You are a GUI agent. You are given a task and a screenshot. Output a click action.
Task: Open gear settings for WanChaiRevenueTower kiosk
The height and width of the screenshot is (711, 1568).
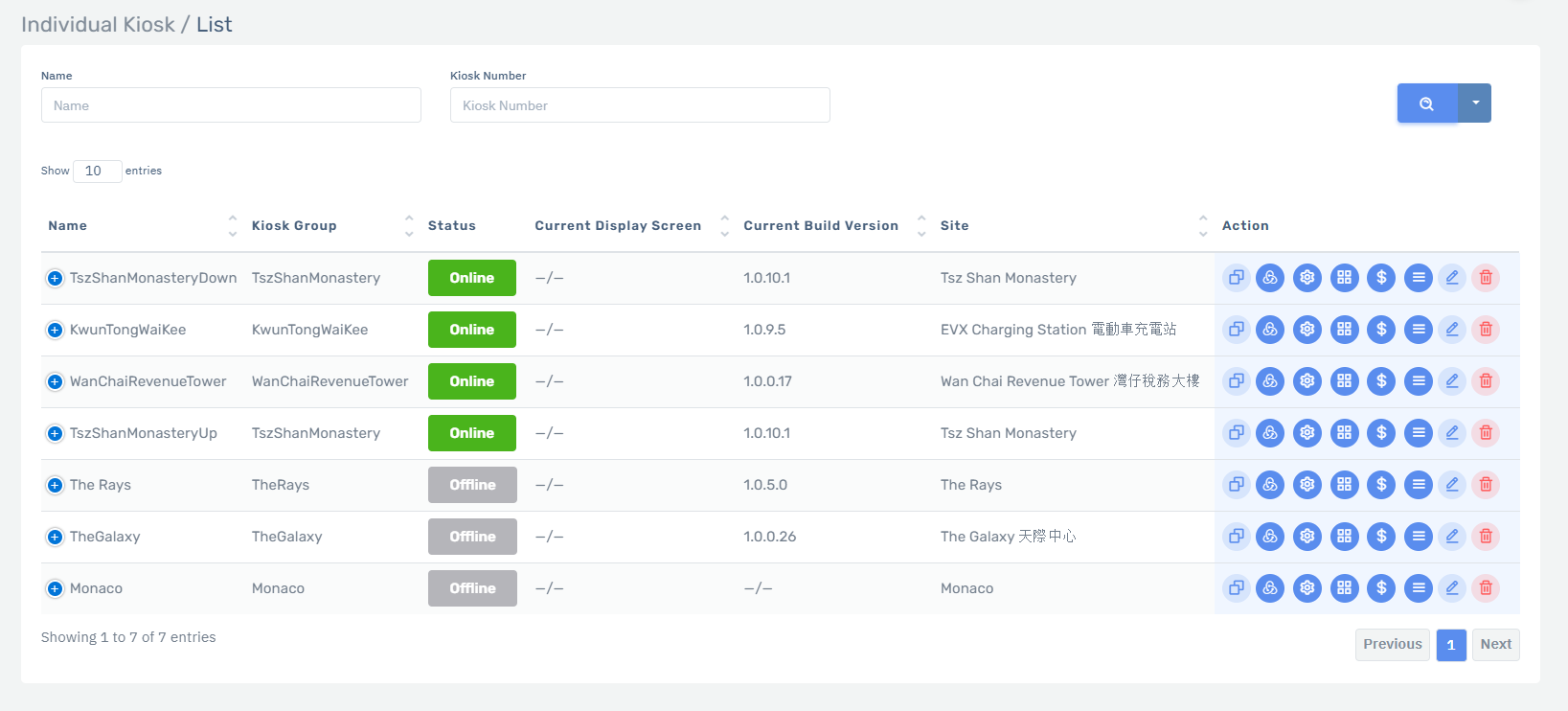click(x=1307, y=381)
